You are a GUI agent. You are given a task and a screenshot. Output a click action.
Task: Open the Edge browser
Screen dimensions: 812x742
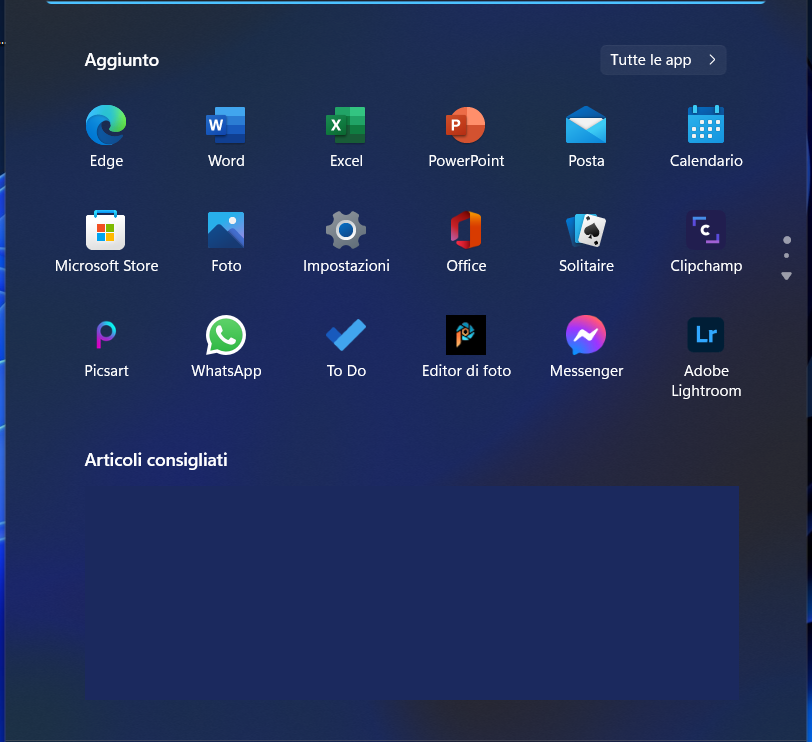[x=106, y=137]
